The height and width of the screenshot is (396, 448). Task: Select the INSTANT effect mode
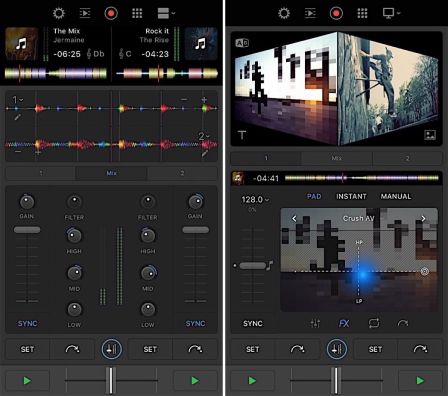(x=351, y=196)
